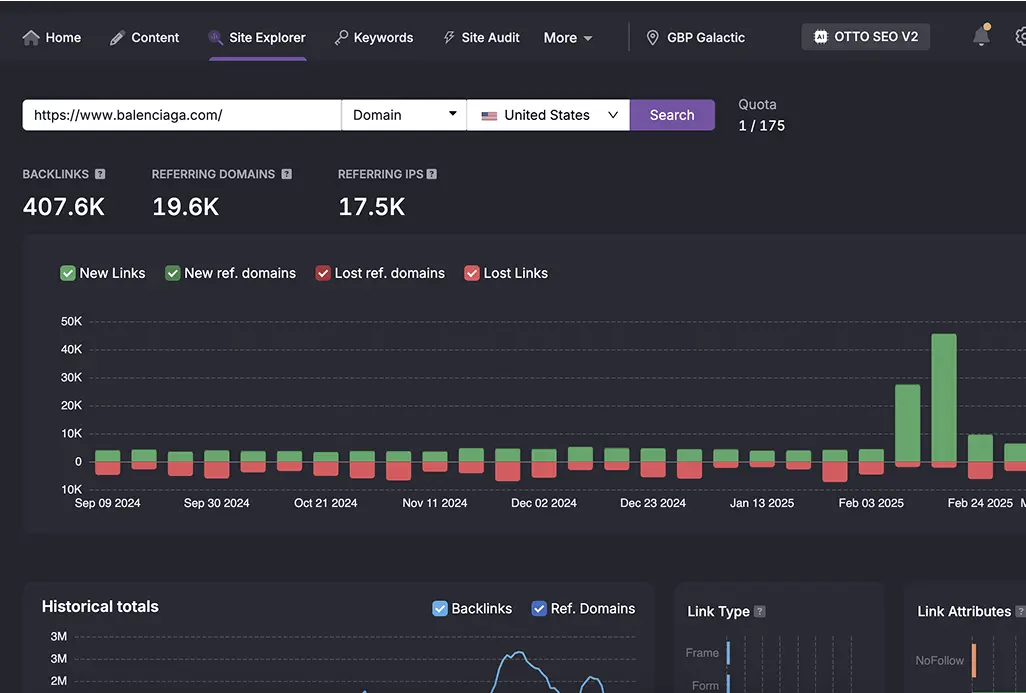Click the Frame label in Link Type
Screen dimensions: 1026x693
(x=702, y=652)
